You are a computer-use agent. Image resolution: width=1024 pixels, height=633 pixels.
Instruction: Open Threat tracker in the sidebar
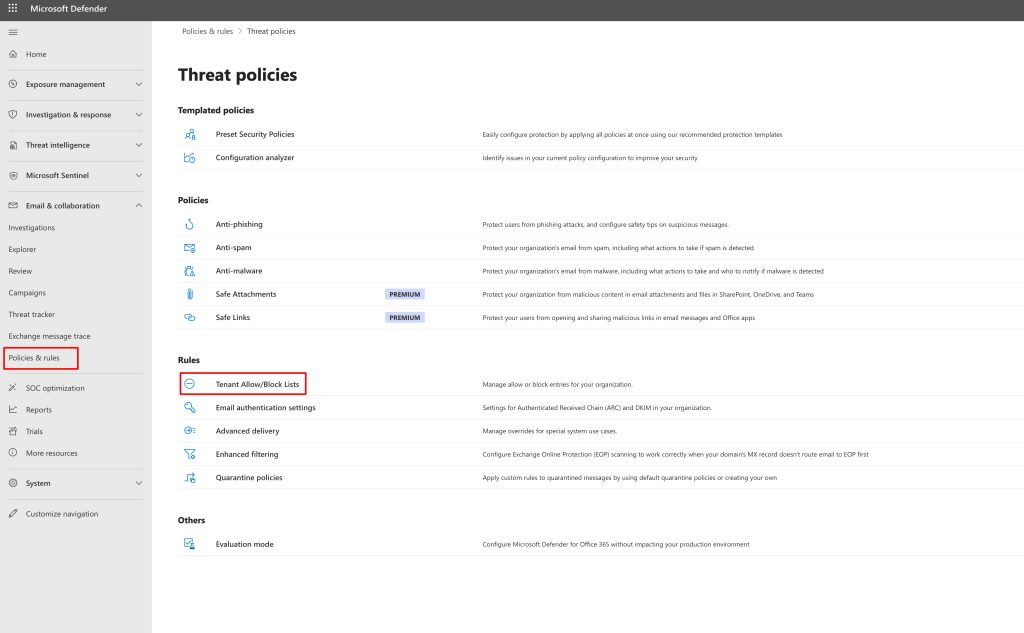click(x=31, y=314)
